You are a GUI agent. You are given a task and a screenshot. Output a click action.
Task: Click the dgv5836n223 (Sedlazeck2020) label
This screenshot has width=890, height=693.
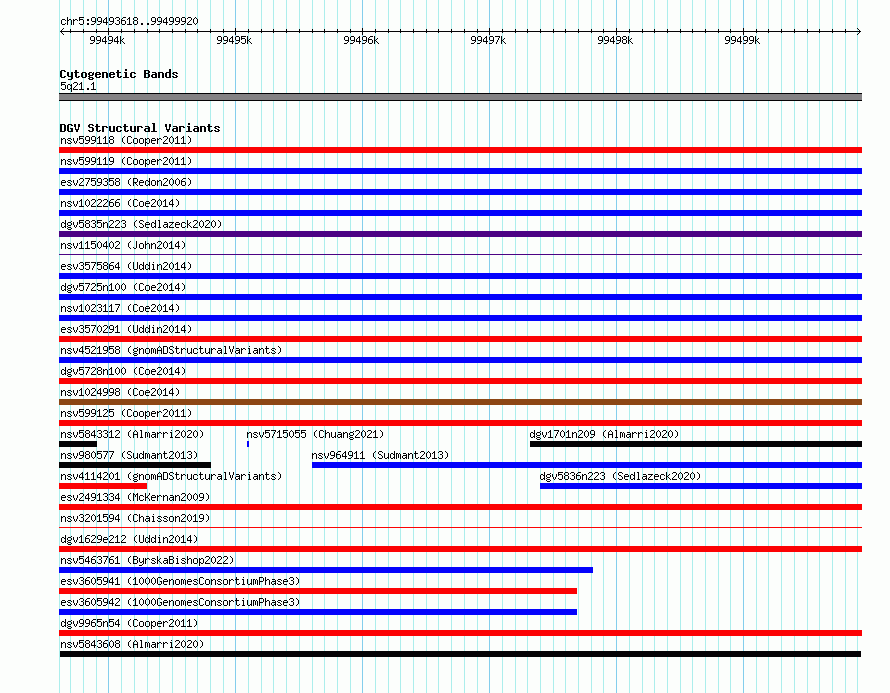tap(620, 476)
